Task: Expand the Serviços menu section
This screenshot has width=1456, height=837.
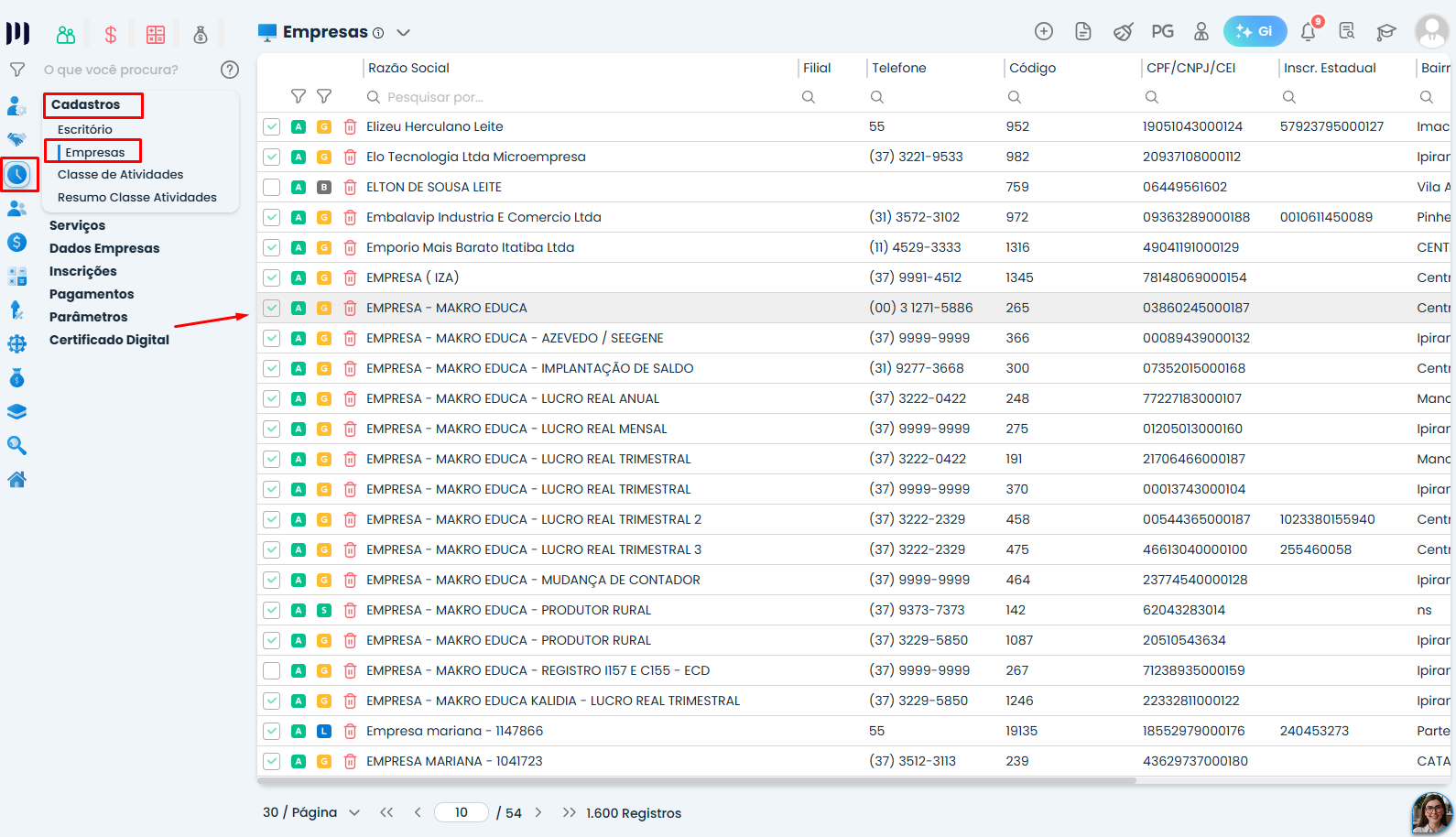Action: pos(77,225)
